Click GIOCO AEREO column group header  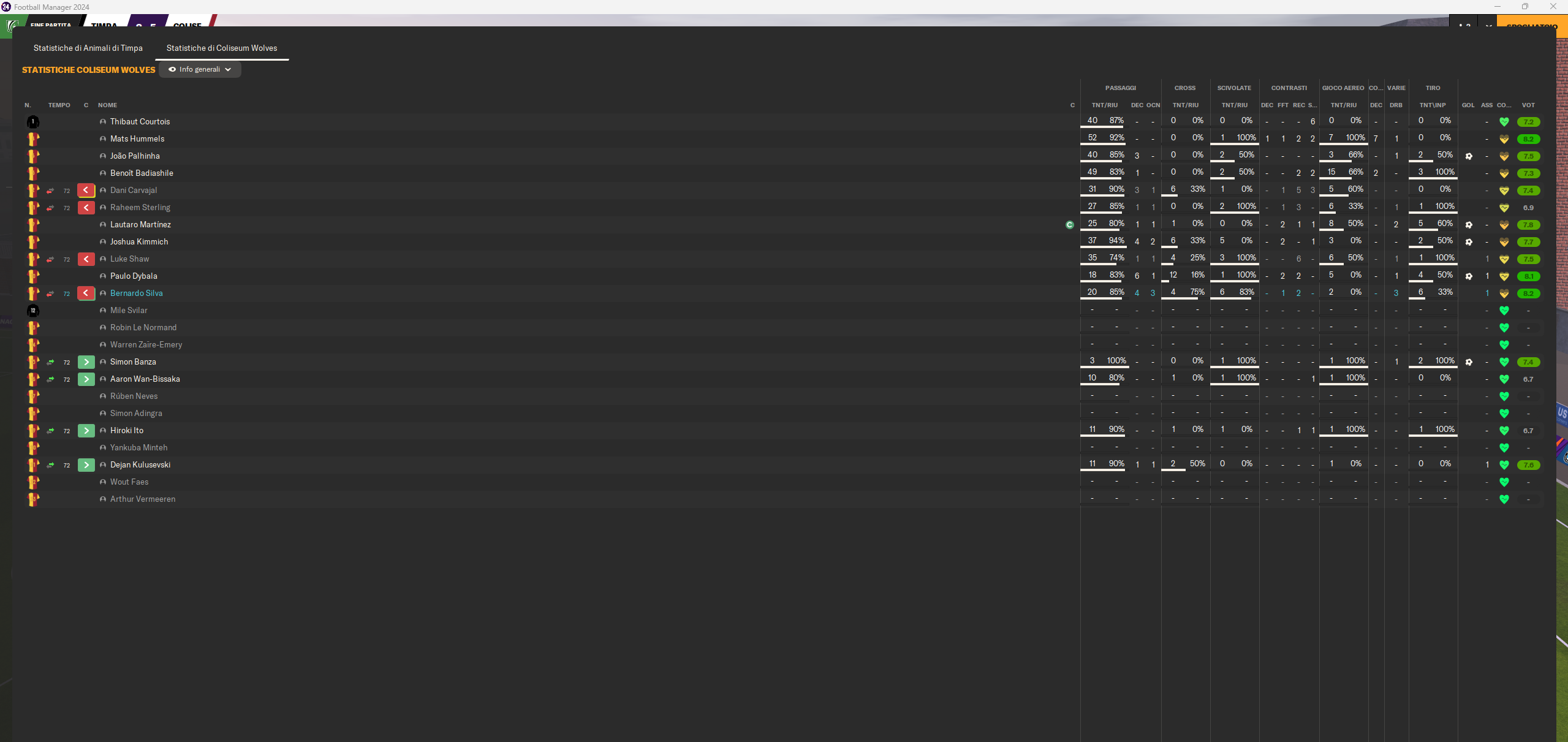(1343, 88)
